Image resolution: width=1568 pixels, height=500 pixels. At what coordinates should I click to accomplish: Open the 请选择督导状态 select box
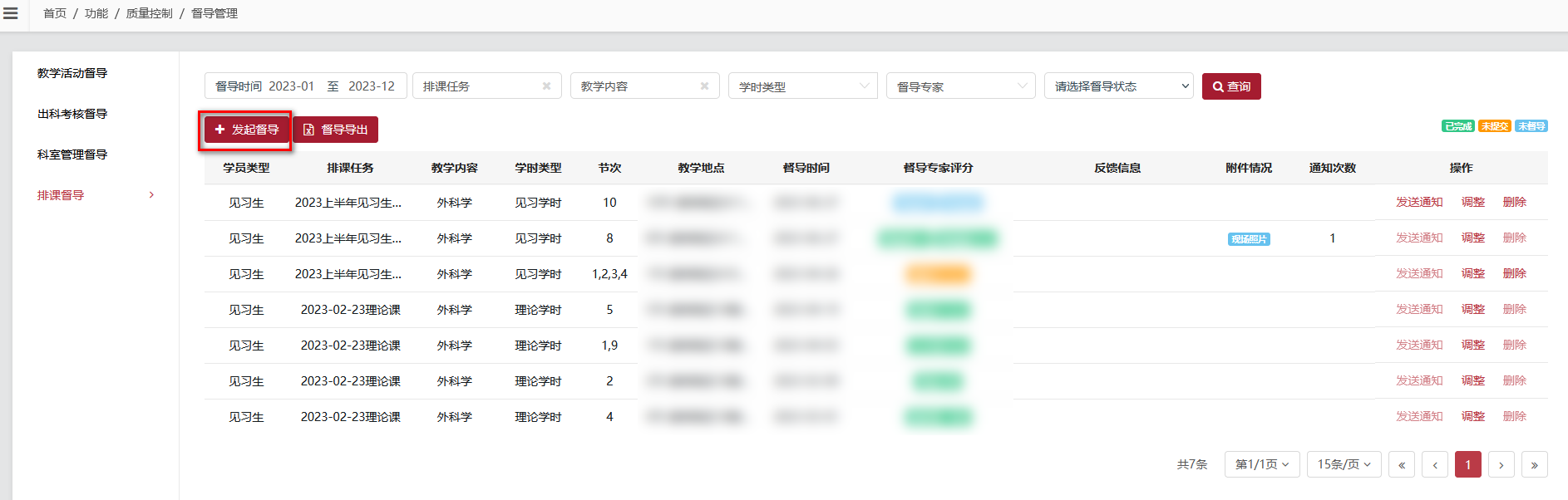tap(1119, 86)
